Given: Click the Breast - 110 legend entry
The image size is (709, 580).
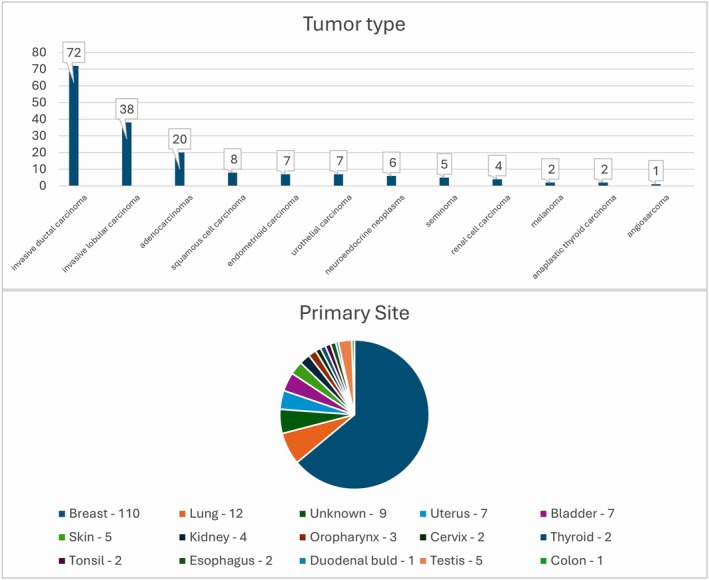Looking at the screenshot, I should point(99,514).
